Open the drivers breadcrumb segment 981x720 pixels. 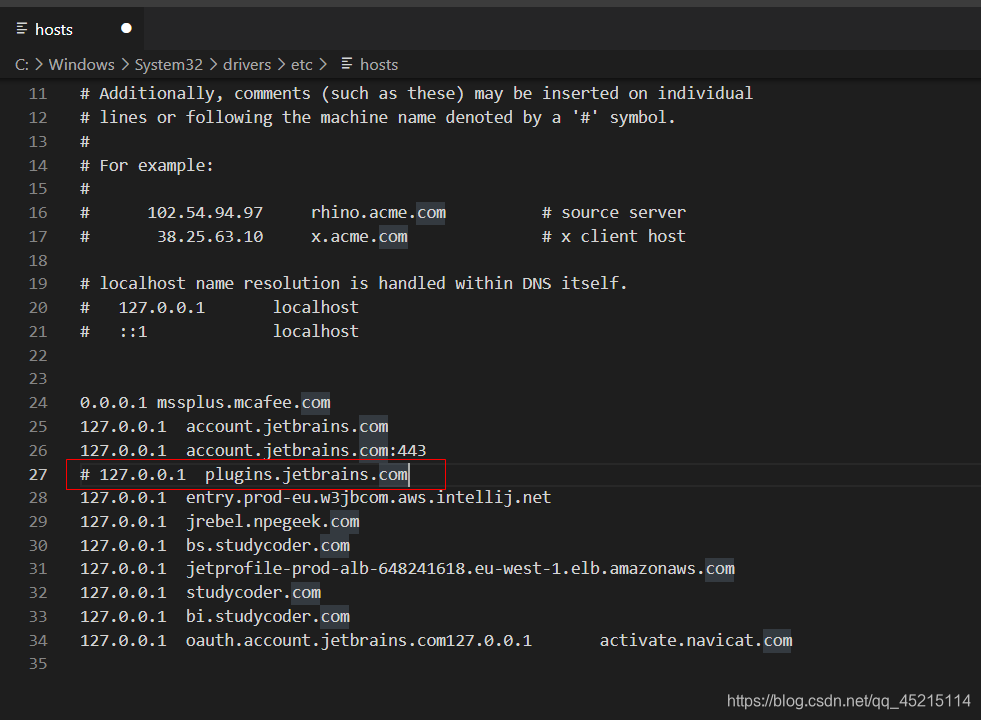pyautogui.click(x=247, y=64)
